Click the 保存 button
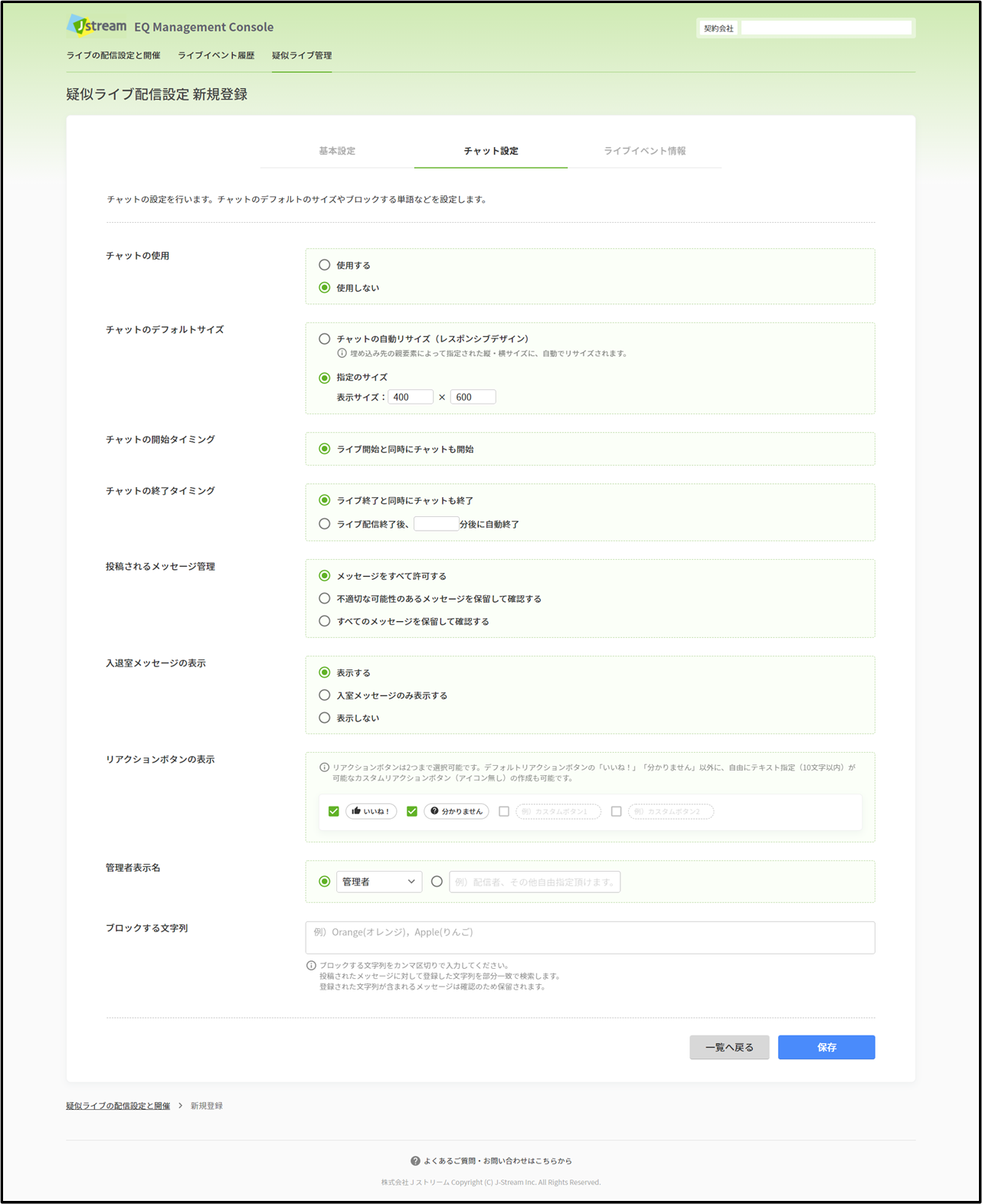Image resolution: width=982 pixels, height=1204 pixels. (x=827, y=1047)
